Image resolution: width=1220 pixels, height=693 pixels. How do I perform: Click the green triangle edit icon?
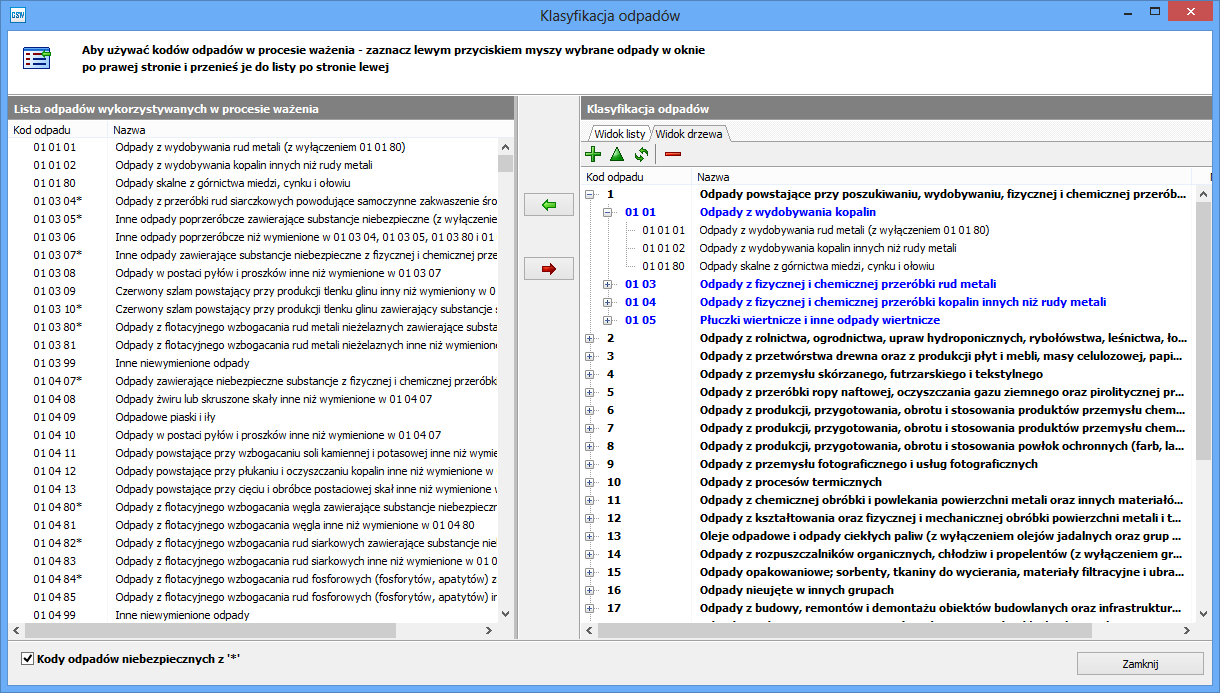[x=617, y=154]
